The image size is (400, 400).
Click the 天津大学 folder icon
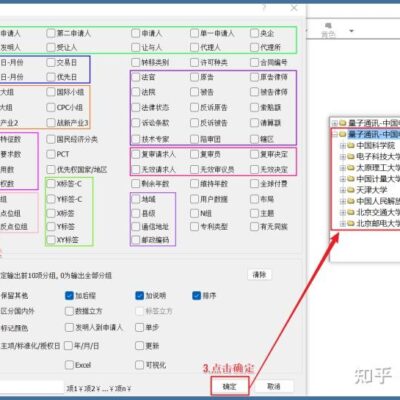tap(350, 190)
